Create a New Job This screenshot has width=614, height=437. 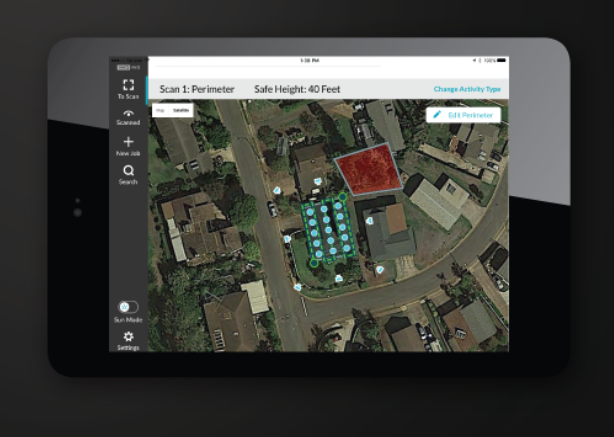point(128,146)
